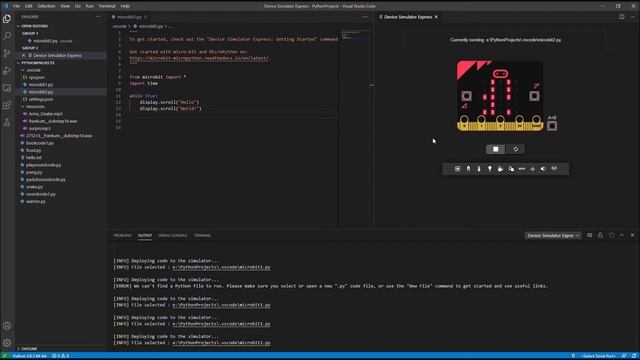Click the compass crosshair icon in sensor toolbar

tap(532, 169)
